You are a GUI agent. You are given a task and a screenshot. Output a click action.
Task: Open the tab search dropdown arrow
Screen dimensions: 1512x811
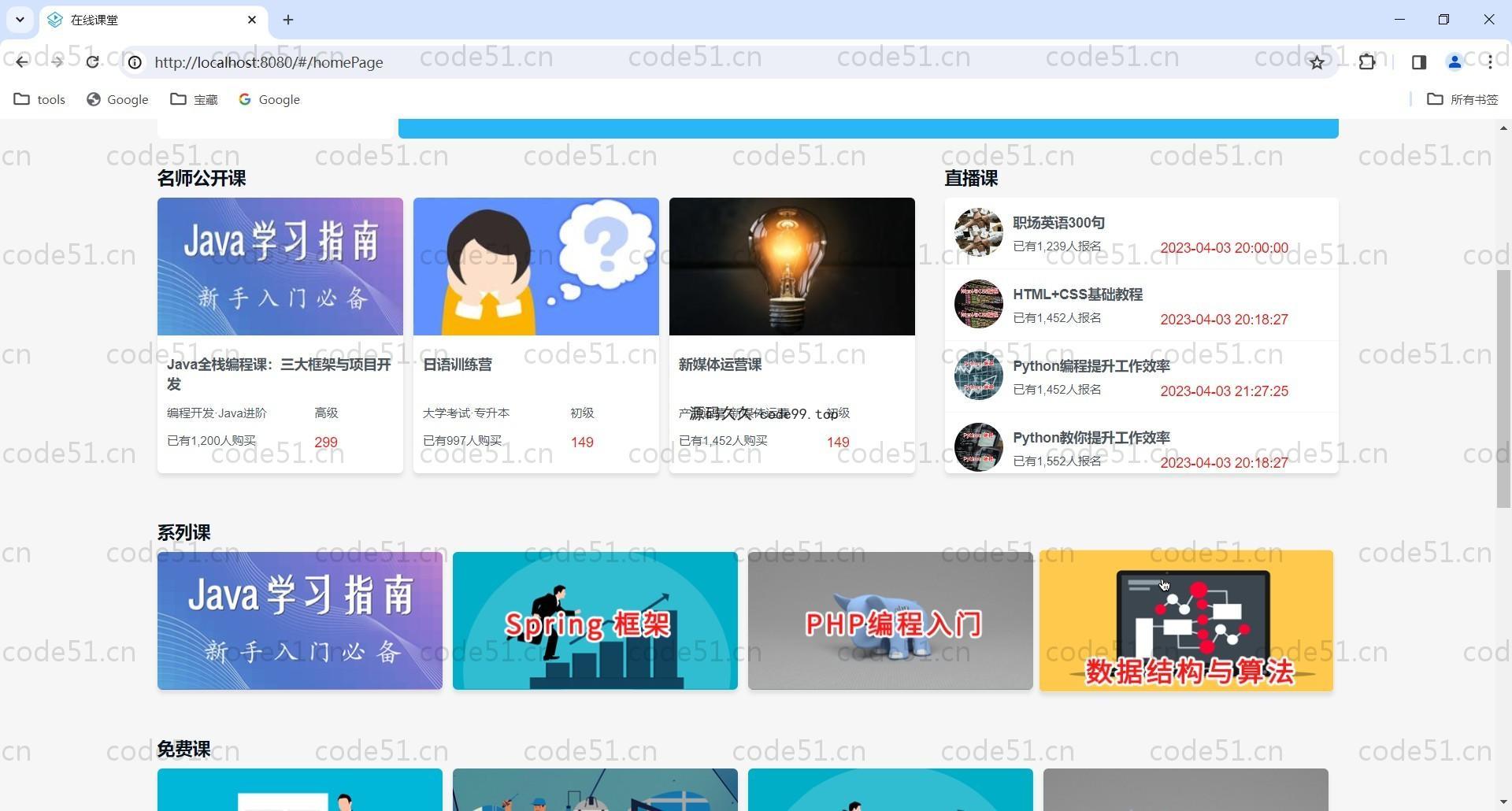click(x=20, y=20)
